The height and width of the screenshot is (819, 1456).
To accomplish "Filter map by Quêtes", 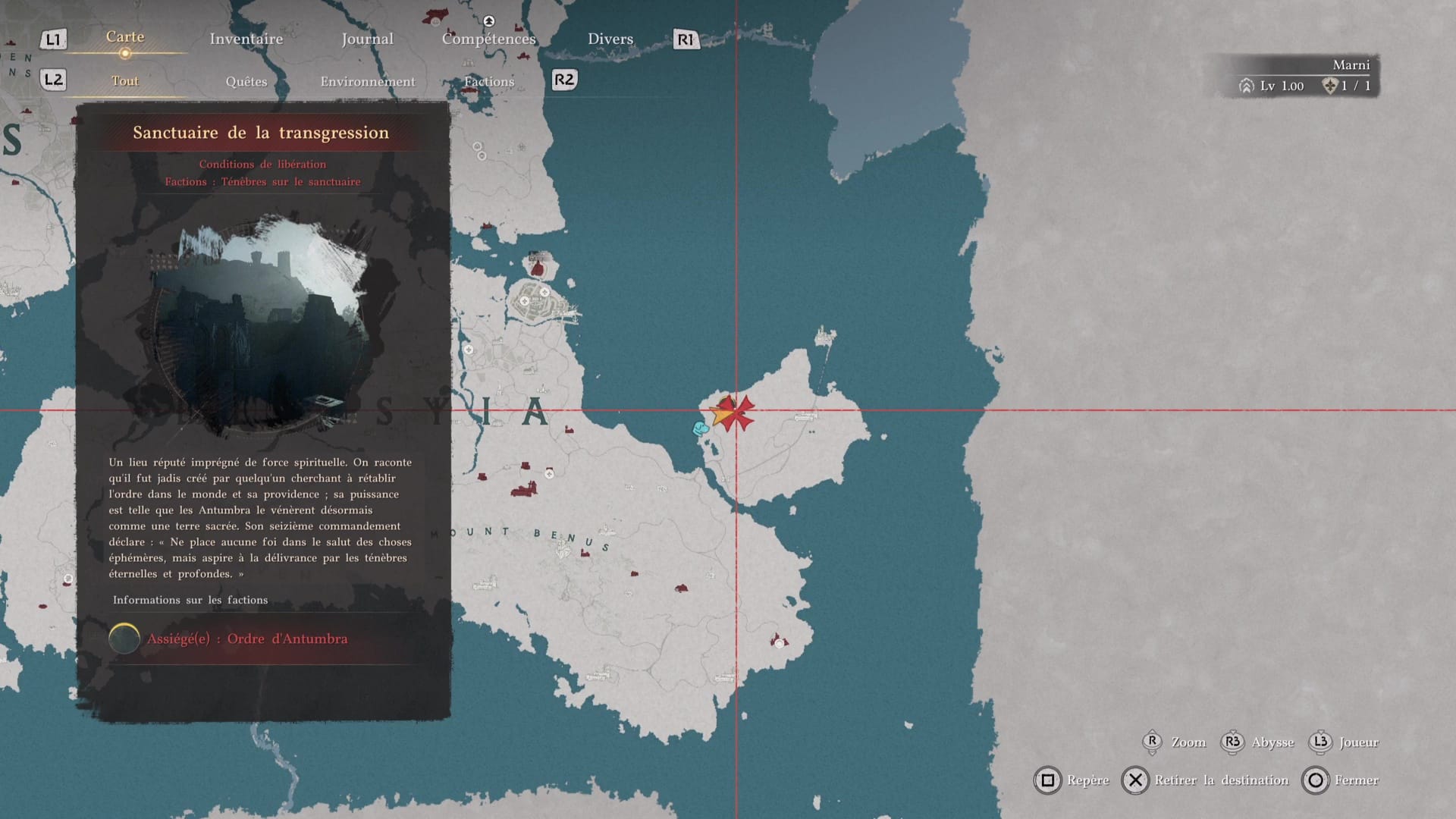I will [246, 81].
